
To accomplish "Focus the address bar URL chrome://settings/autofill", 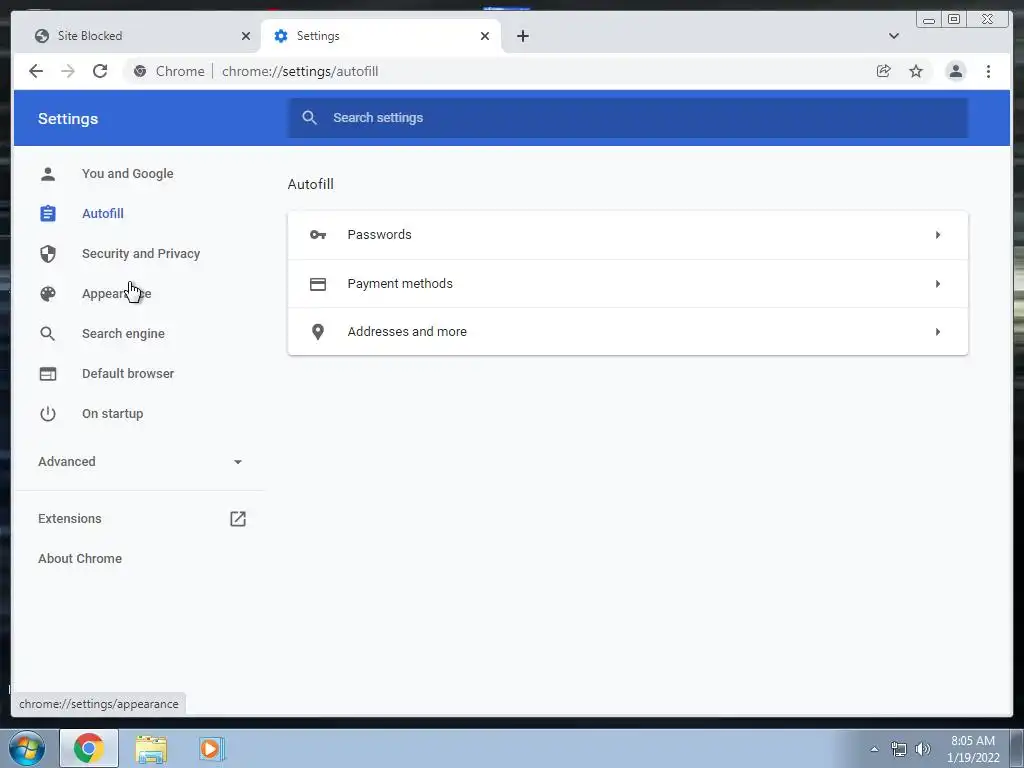I will click(x=300, y=71).
